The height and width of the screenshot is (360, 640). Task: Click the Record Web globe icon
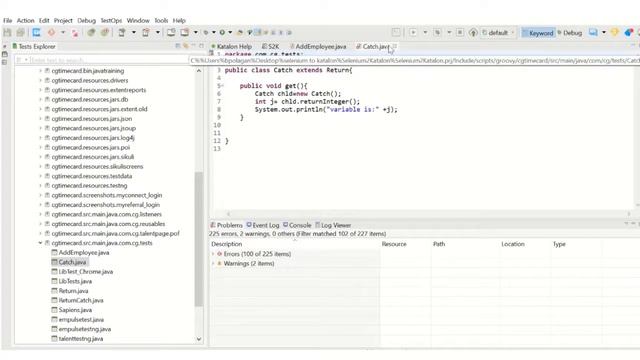coord(91,33)
